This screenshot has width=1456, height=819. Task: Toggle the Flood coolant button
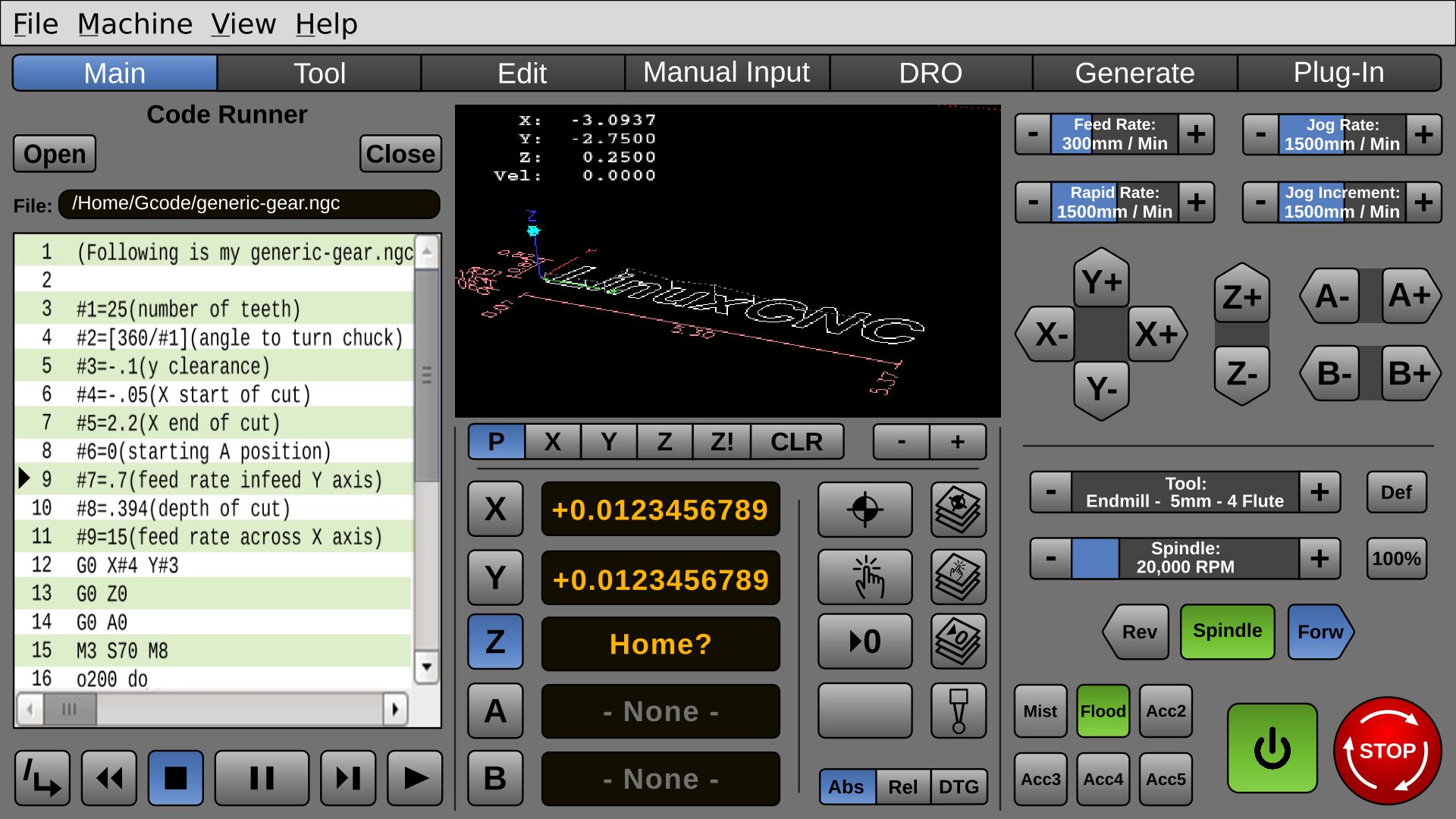[1103, 711]
